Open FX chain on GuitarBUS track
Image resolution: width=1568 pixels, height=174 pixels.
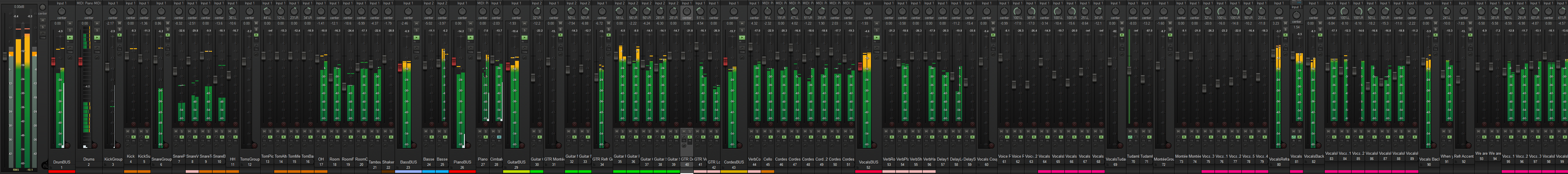[x=525, y=38]
